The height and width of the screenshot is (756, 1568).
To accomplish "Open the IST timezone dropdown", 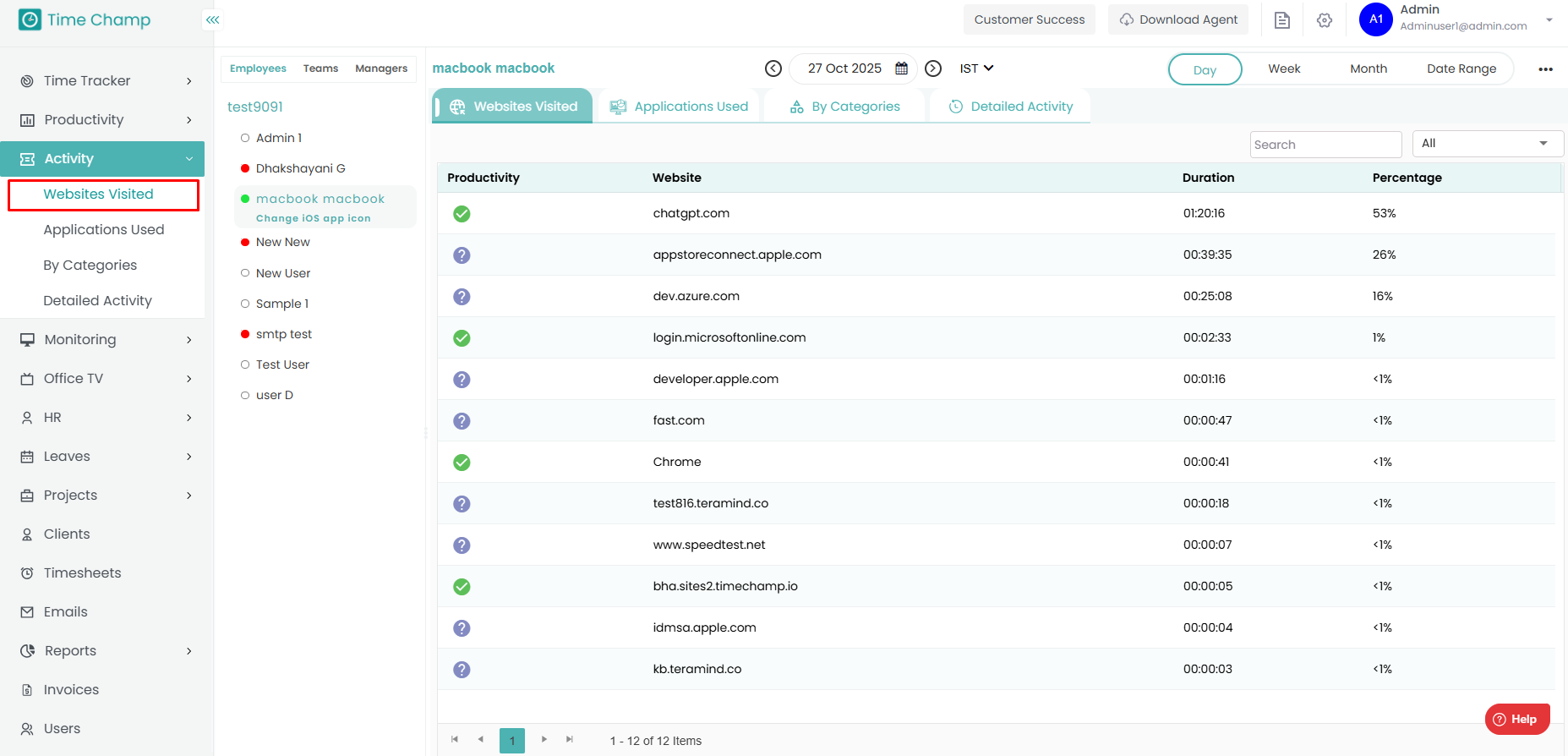I will pos(976,68).
